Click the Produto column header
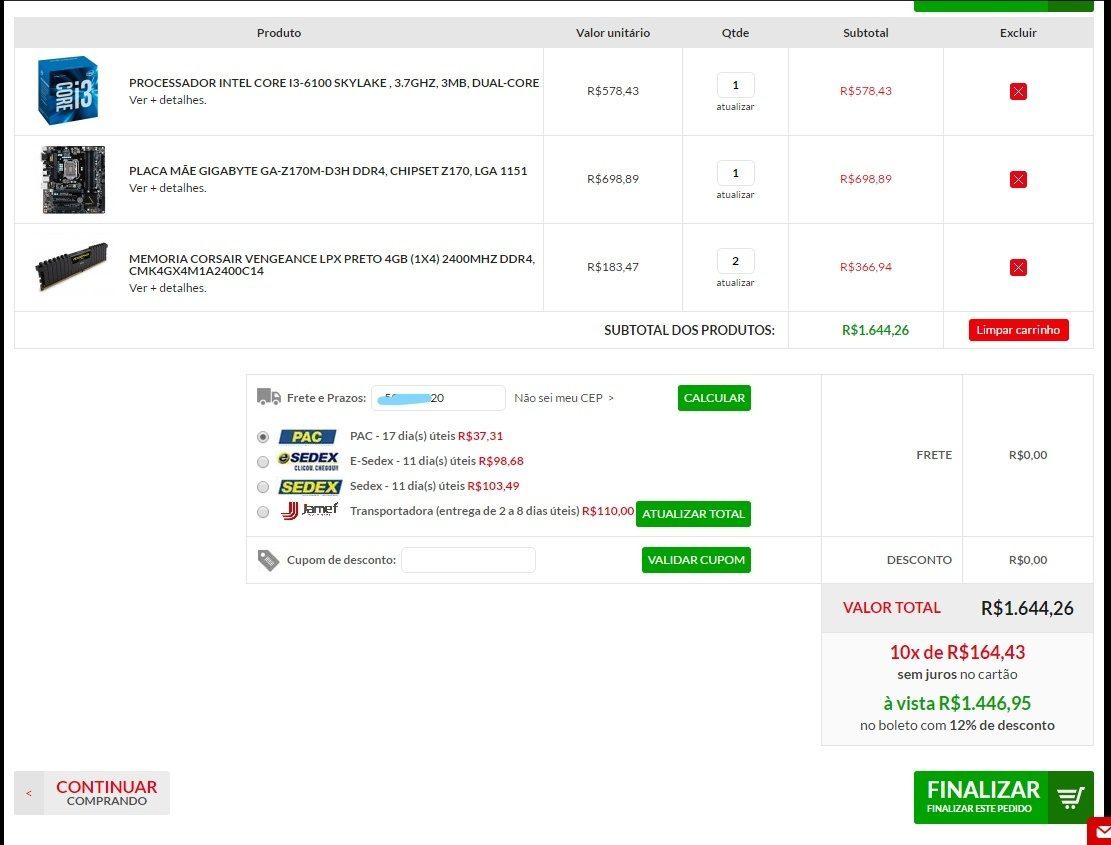 click(x=278, y=33)
